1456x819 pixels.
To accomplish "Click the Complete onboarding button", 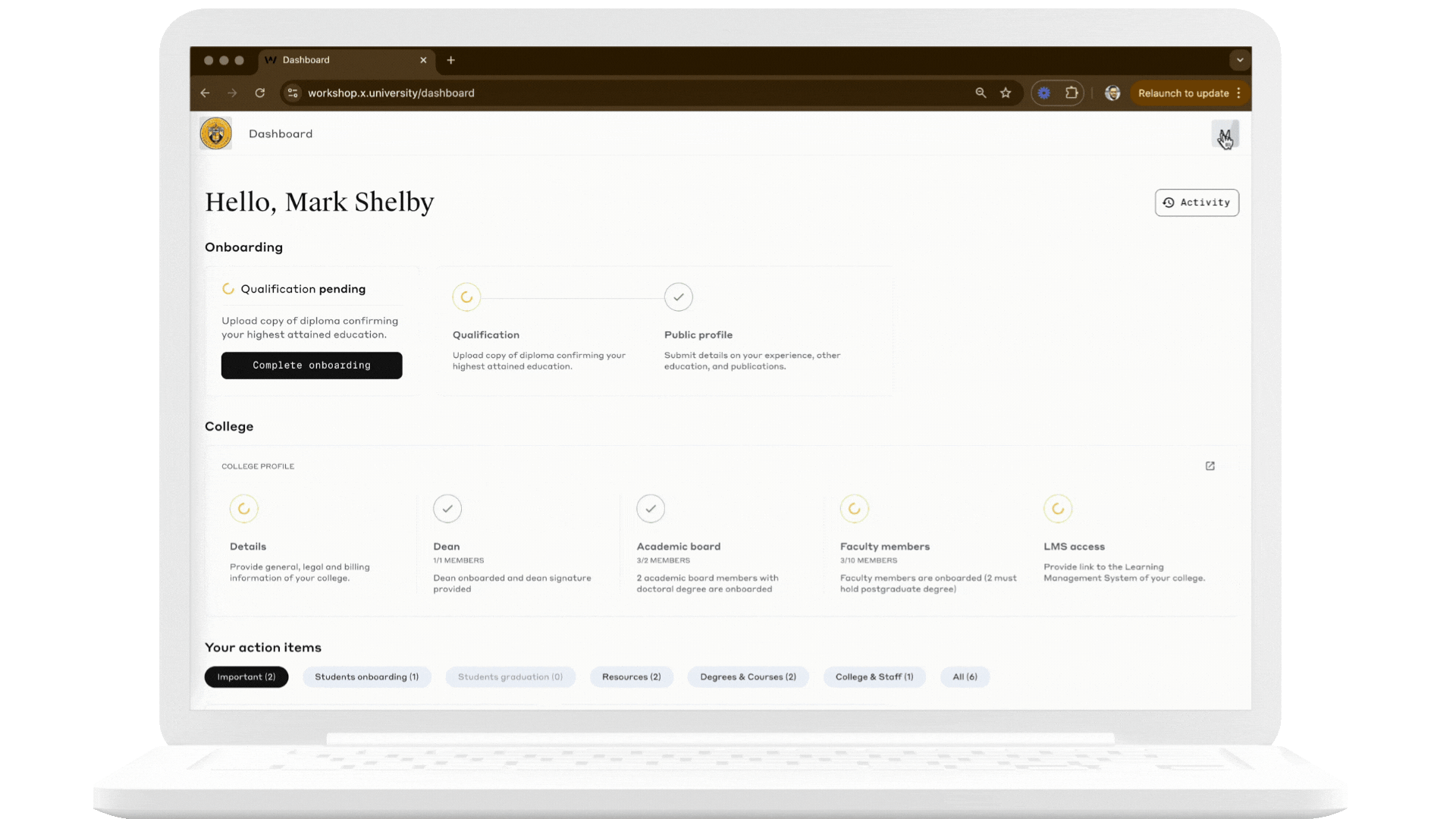I will pyautogui.click(x=311, y=365).
